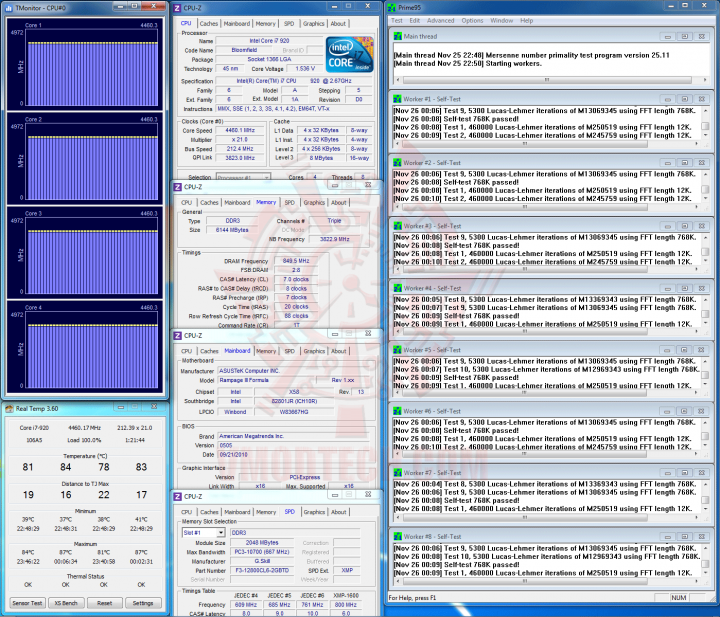
Task: Click the Worker #1 window icon
Action: tap(397, 99)
